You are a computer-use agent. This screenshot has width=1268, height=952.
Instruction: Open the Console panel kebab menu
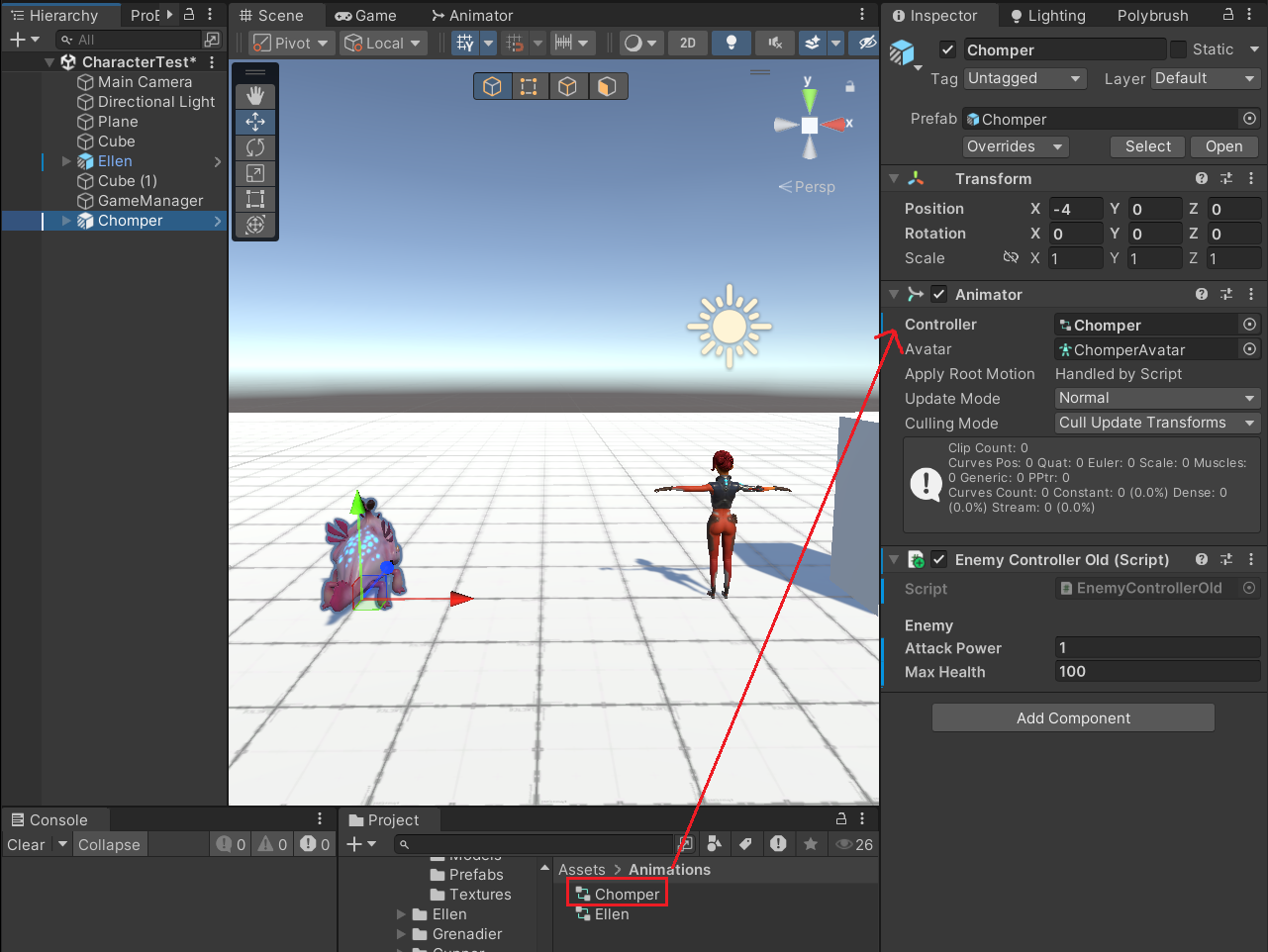(320, 819)
